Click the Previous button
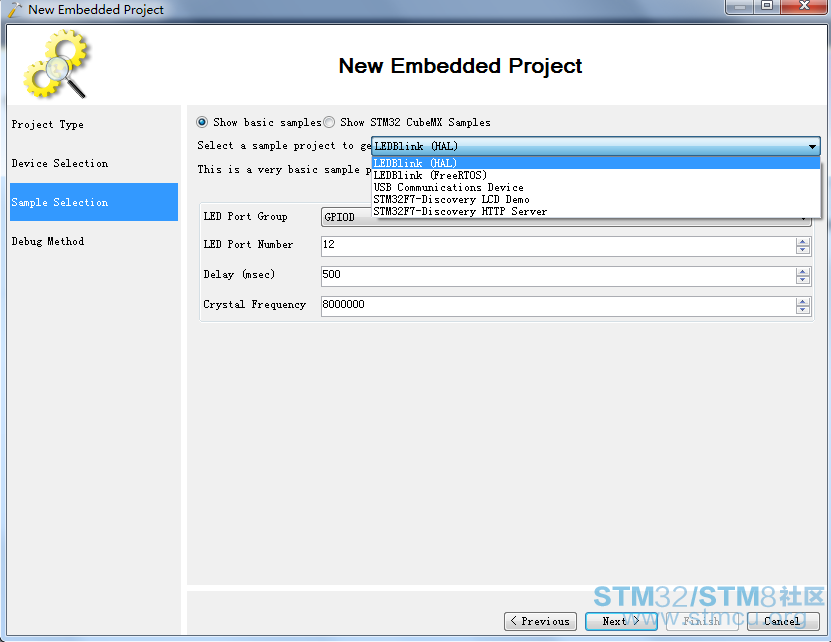 [540, 621]
